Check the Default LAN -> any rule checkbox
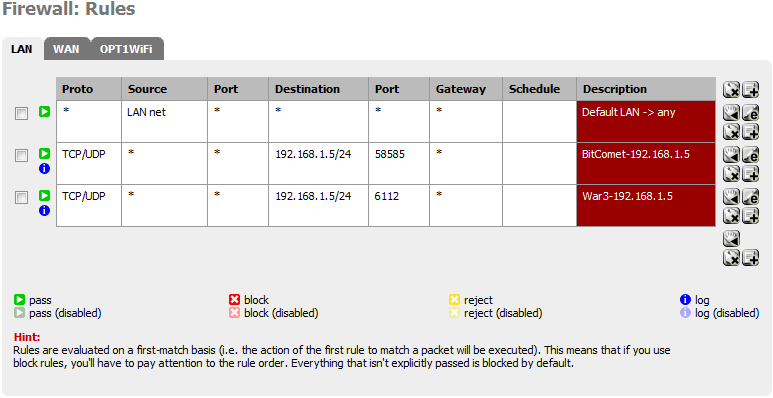Image resolution: width=773 pixels, height=398 pixels. tap(21, 114)
